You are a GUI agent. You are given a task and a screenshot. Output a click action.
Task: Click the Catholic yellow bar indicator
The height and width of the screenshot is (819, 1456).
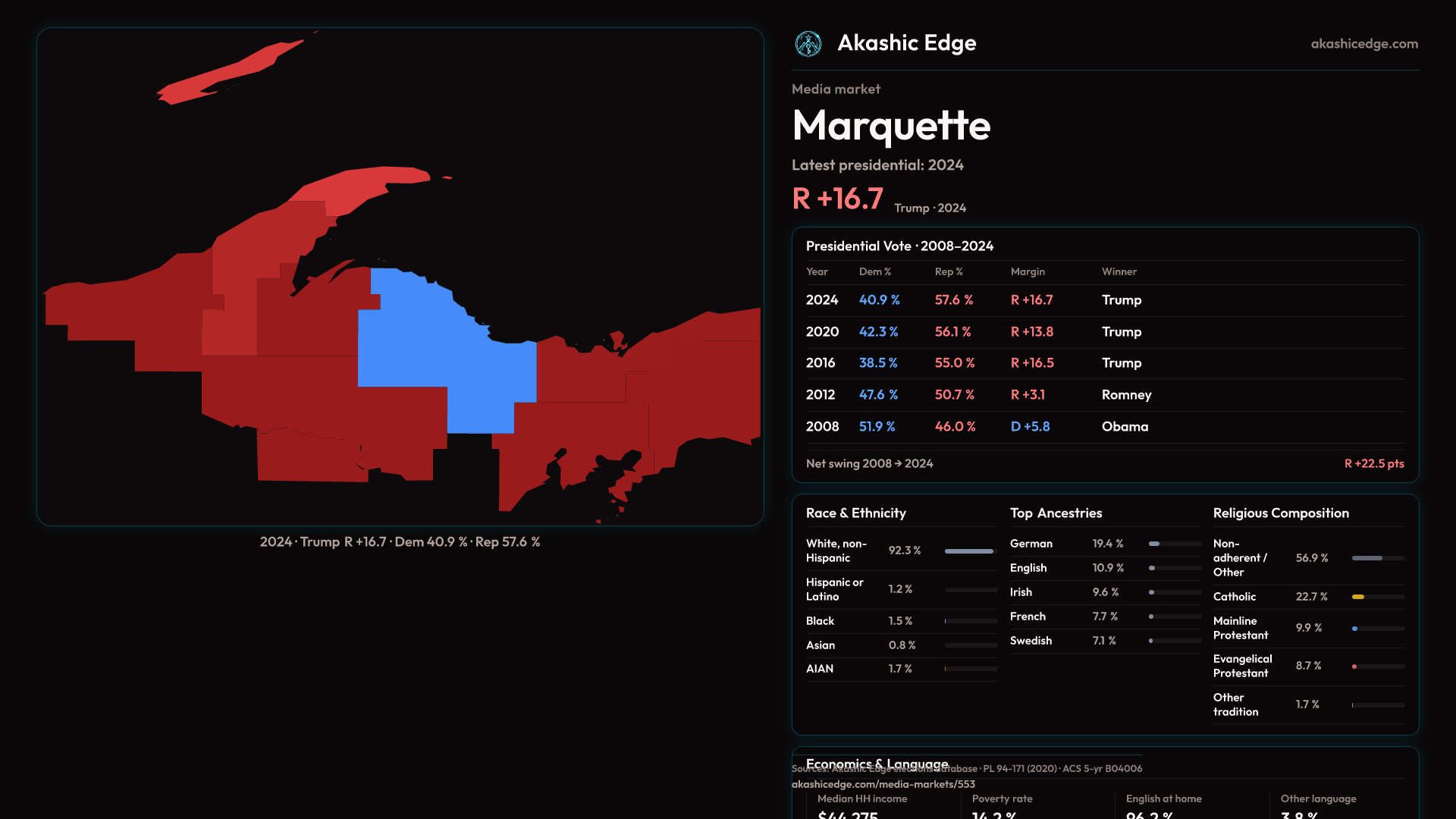click(1358, 598)
